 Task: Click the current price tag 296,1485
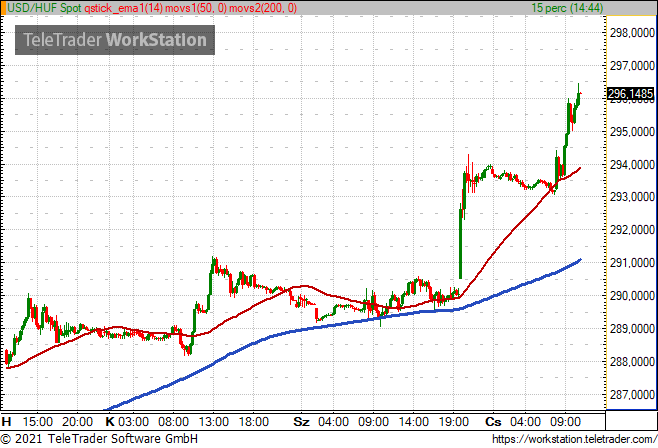click(x=630, y=94)
